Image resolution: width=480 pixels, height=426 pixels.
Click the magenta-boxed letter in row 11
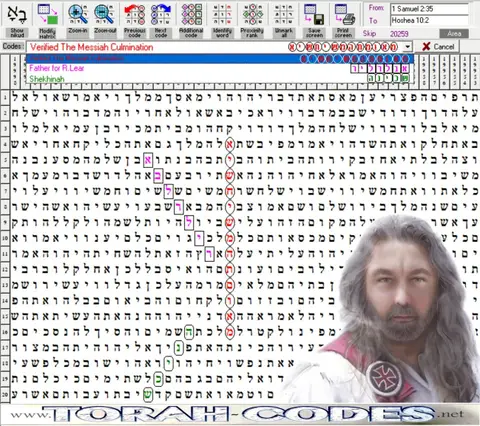pos(209,254)
